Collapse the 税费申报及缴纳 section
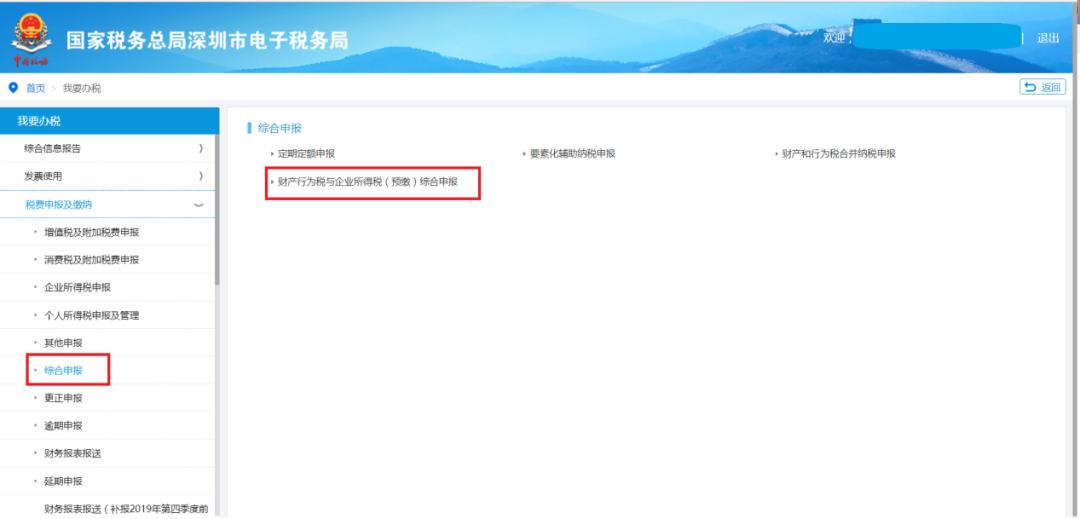The width and height of the screenshot is (1080, 519). coord(198,205)
